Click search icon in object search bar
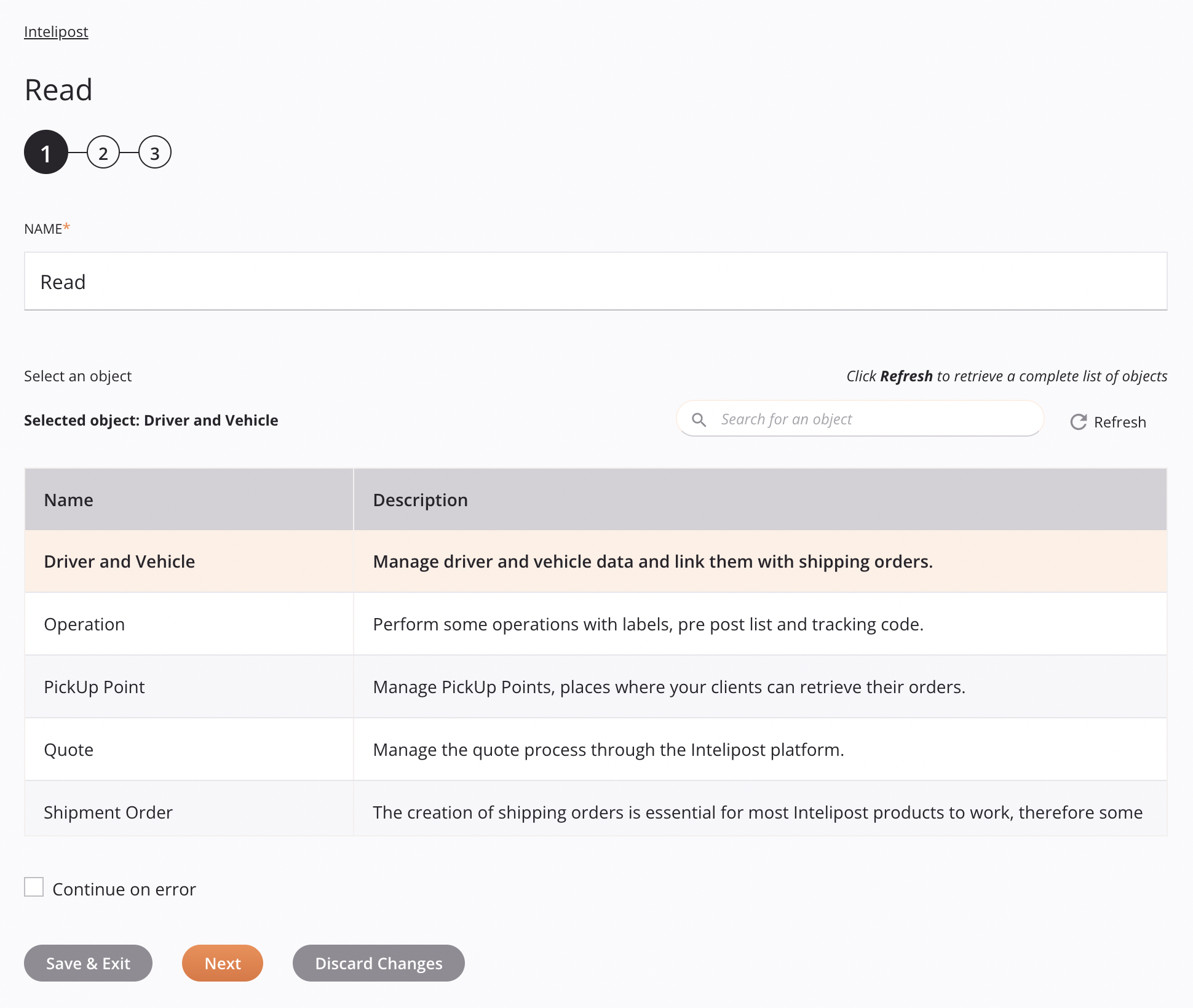 pos(700,419)
